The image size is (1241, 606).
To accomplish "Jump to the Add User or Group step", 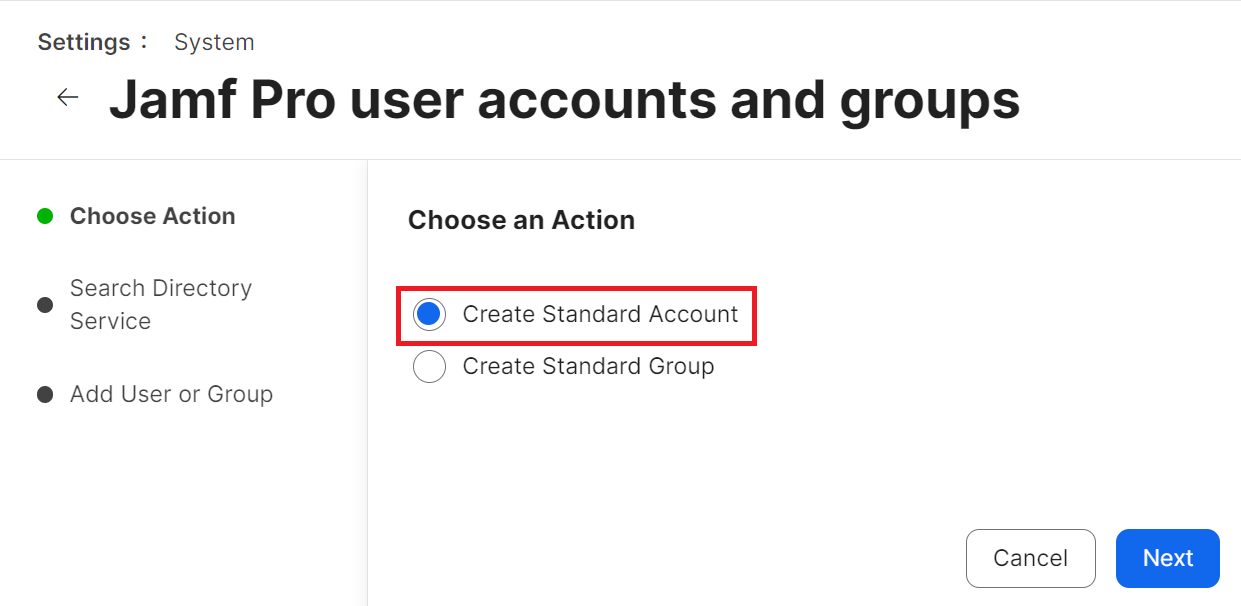I will pos(171,394).
